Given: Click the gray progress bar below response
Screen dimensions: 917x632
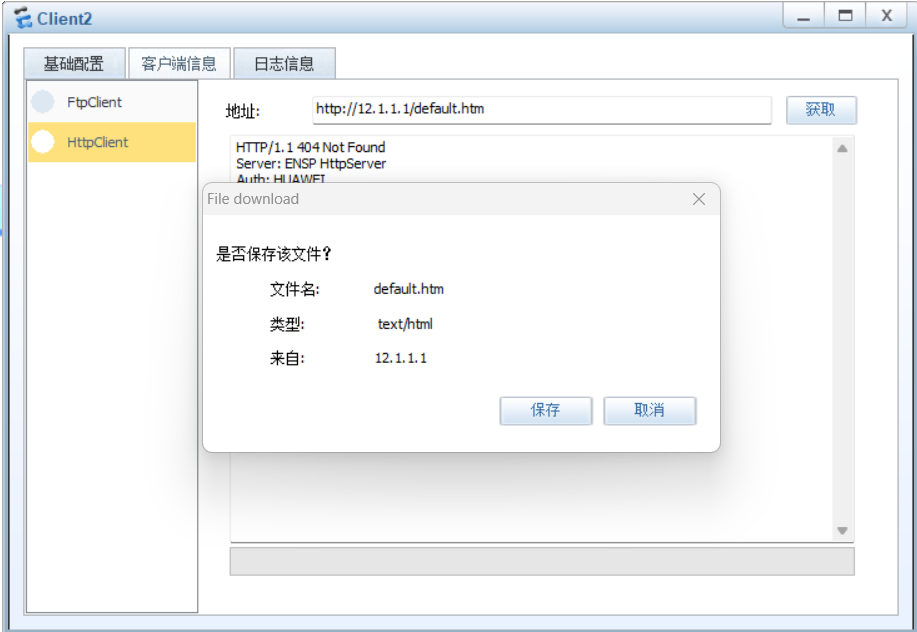Looking at the screenshot, I should [542, 561].
